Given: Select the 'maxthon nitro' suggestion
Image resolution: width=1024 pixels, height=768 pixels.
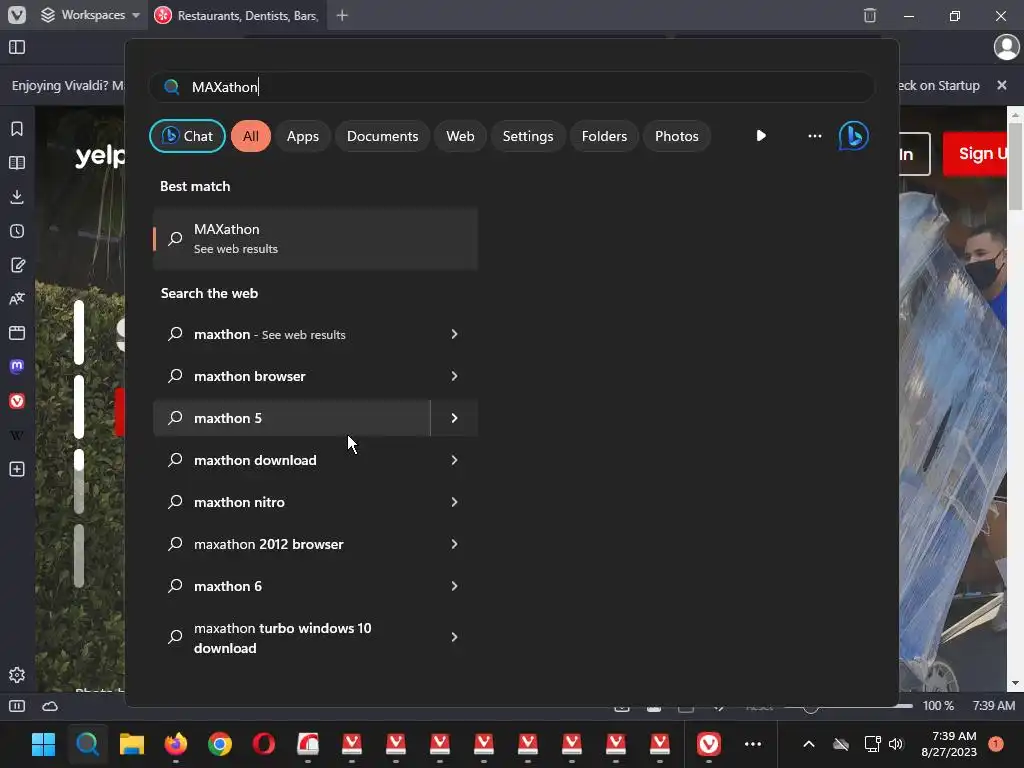Looking at the screenshot, I should coord(292,502).
